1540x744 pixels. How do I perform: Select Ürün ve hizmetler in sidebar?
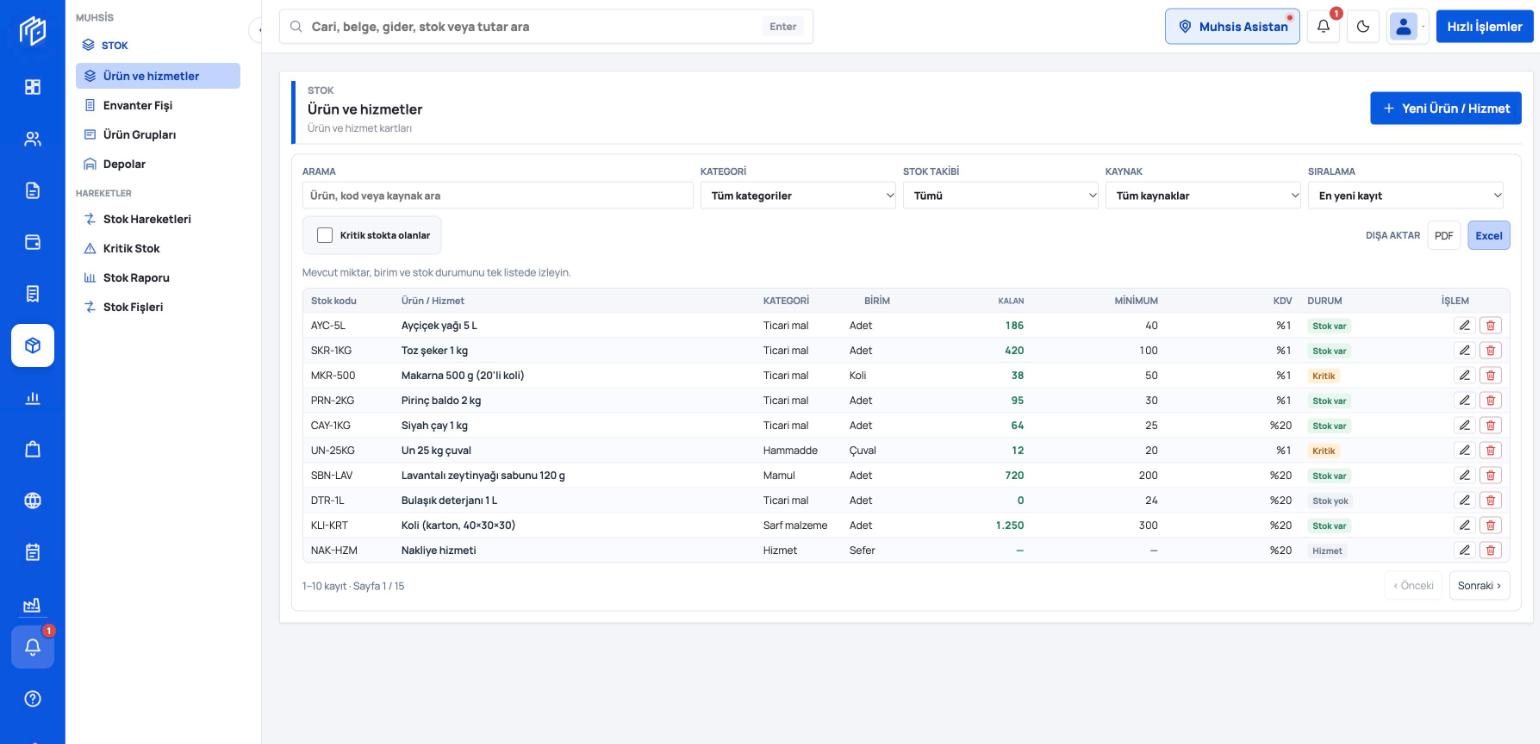(158, 76)
